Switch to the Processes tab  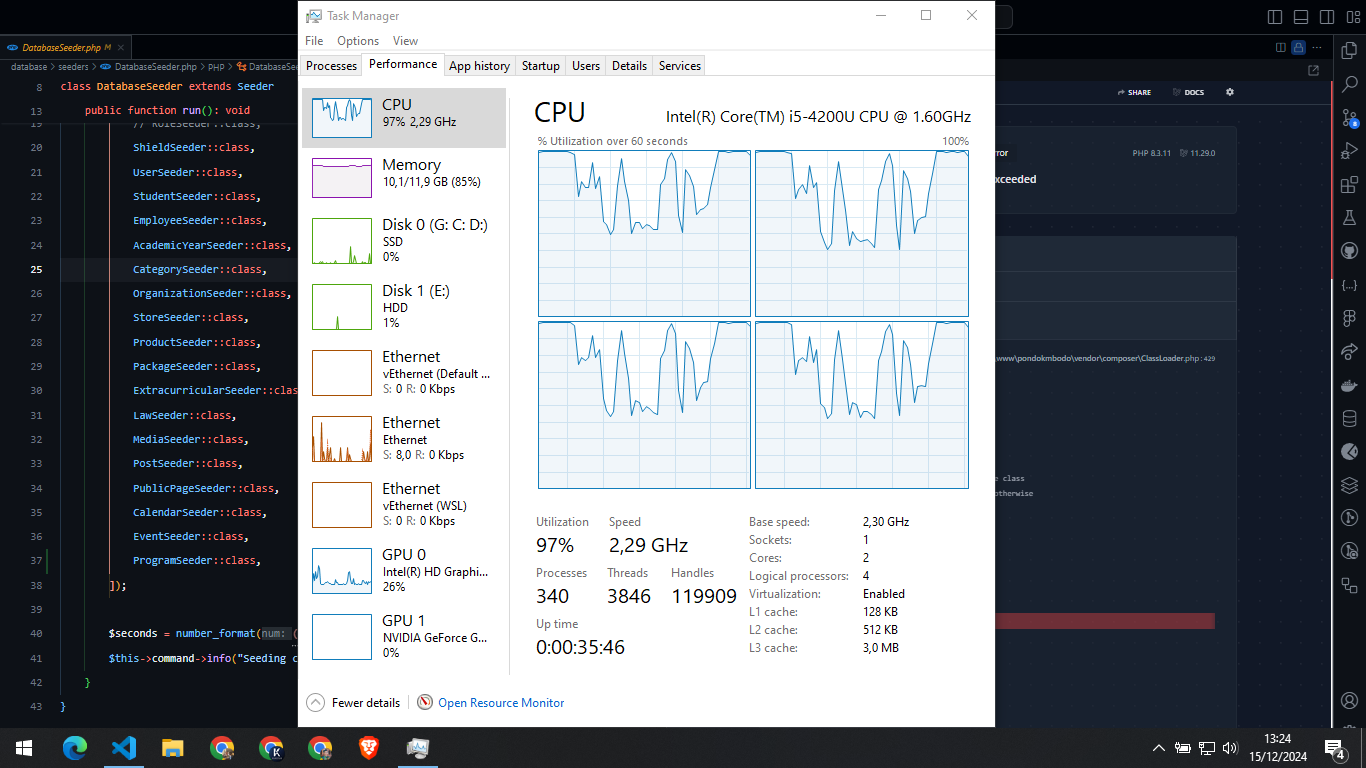click(331, 66)
